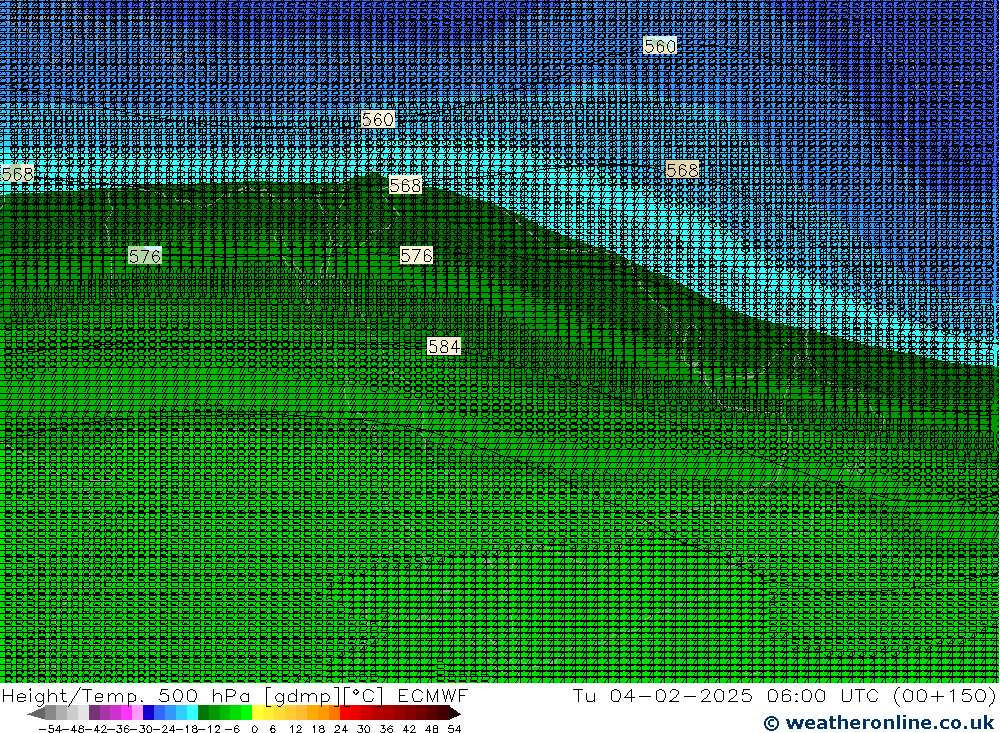Click the green-tinted 576 contour label
This screenshot has width=1000, height=733.
tap(145, 256)
